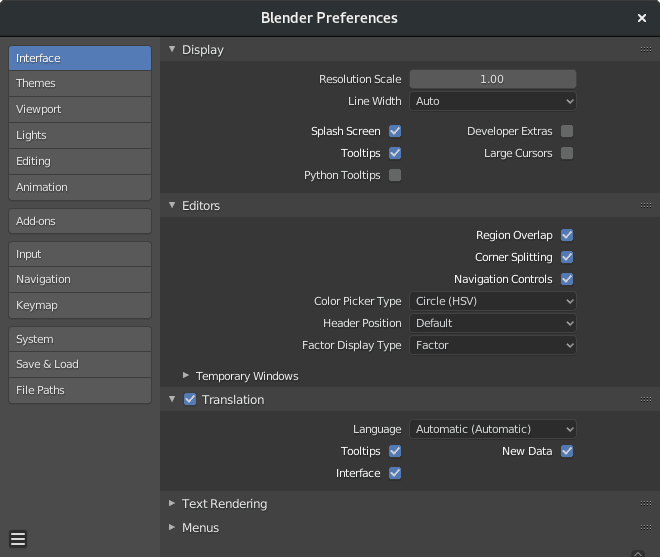This screenshot has width=660, height=557.
Task: Open the Color Picker Type dropdown
Action: click(492, 301)
